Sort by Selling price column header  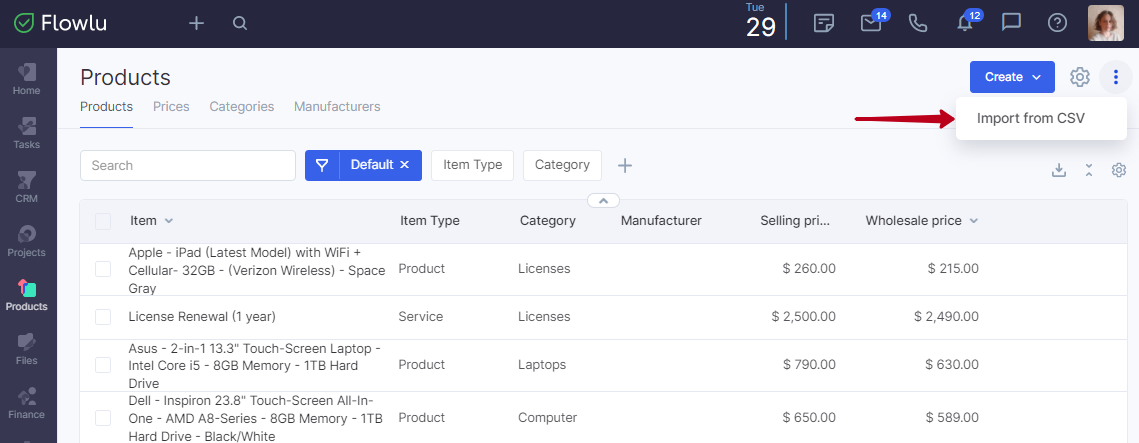(795, 221)
